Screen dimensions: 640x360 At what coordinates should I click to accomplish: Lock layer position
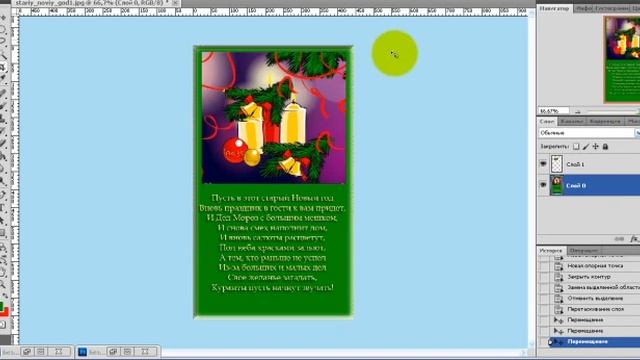596,147
